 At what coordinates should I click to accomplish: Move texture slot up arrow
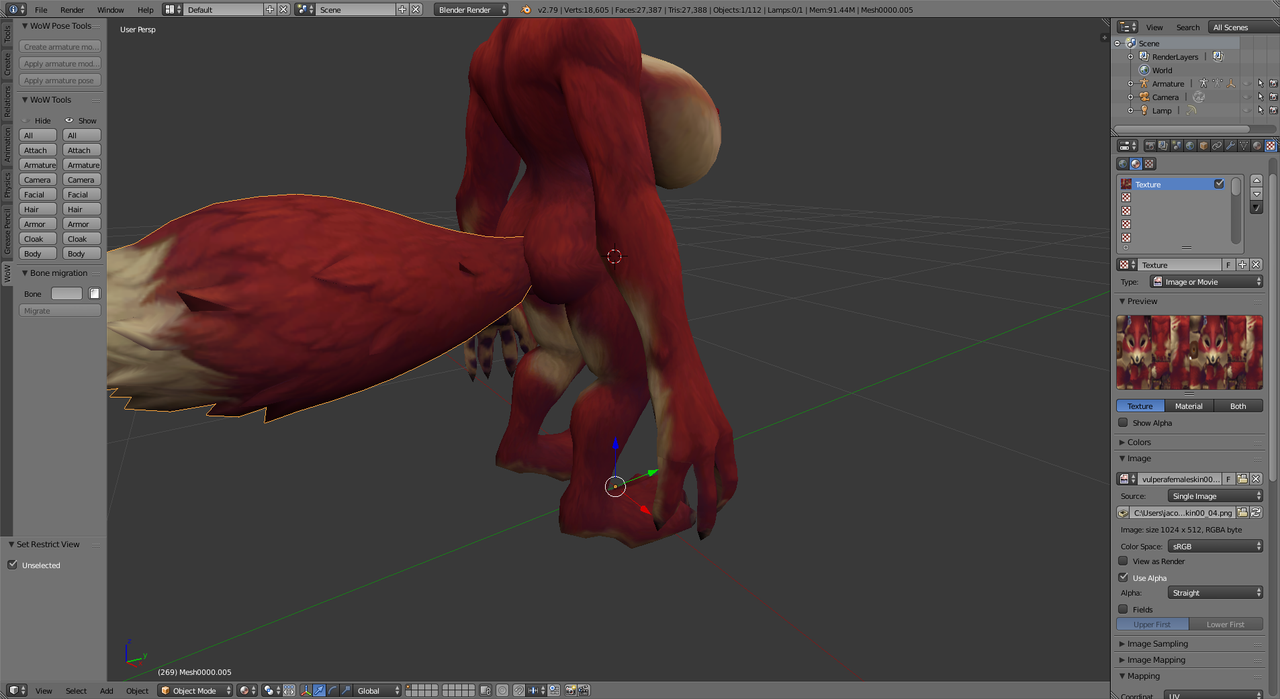(1256, 181)
